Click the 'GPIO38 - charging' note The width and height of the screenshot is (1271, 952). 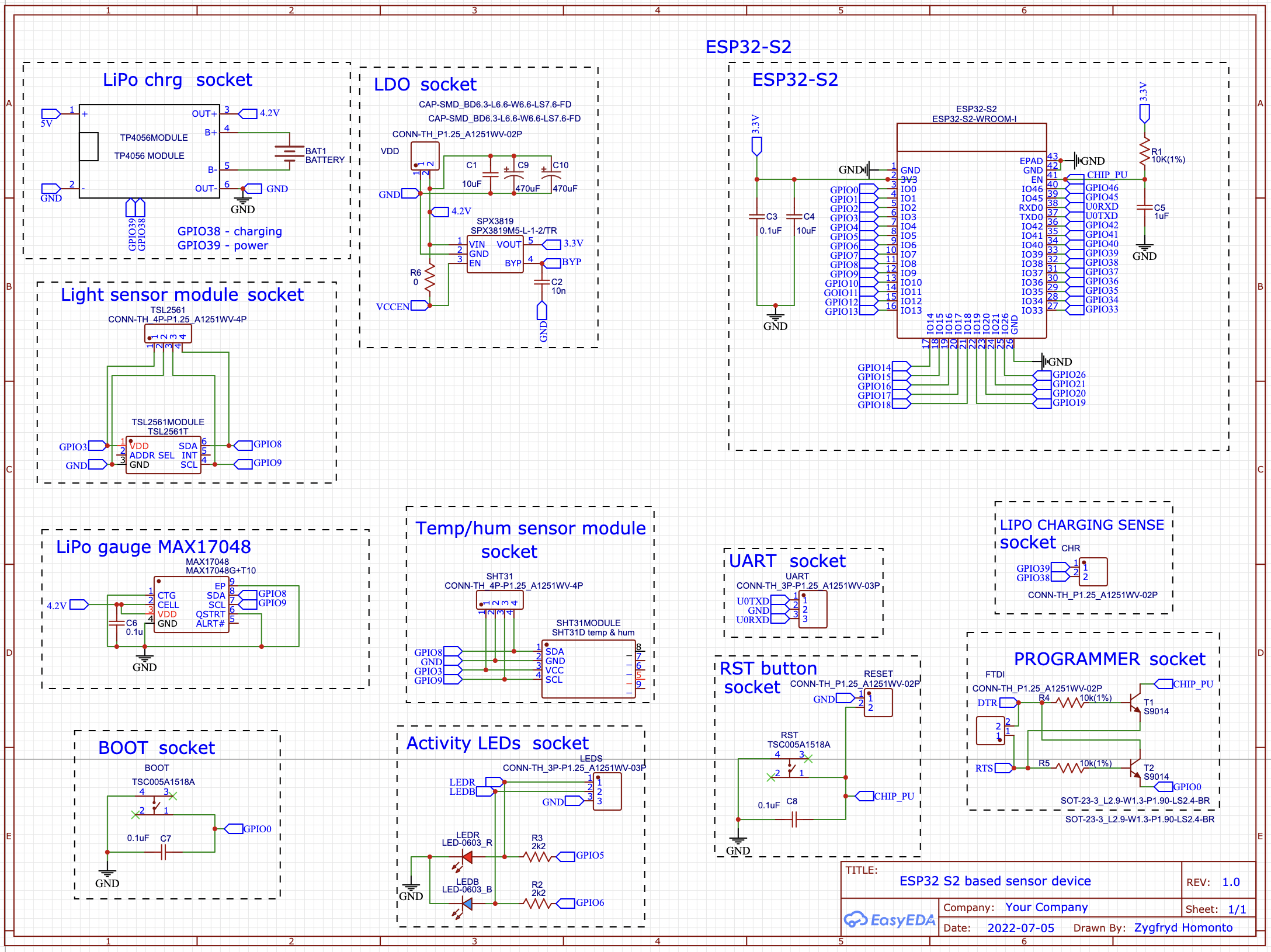point(230,231)
